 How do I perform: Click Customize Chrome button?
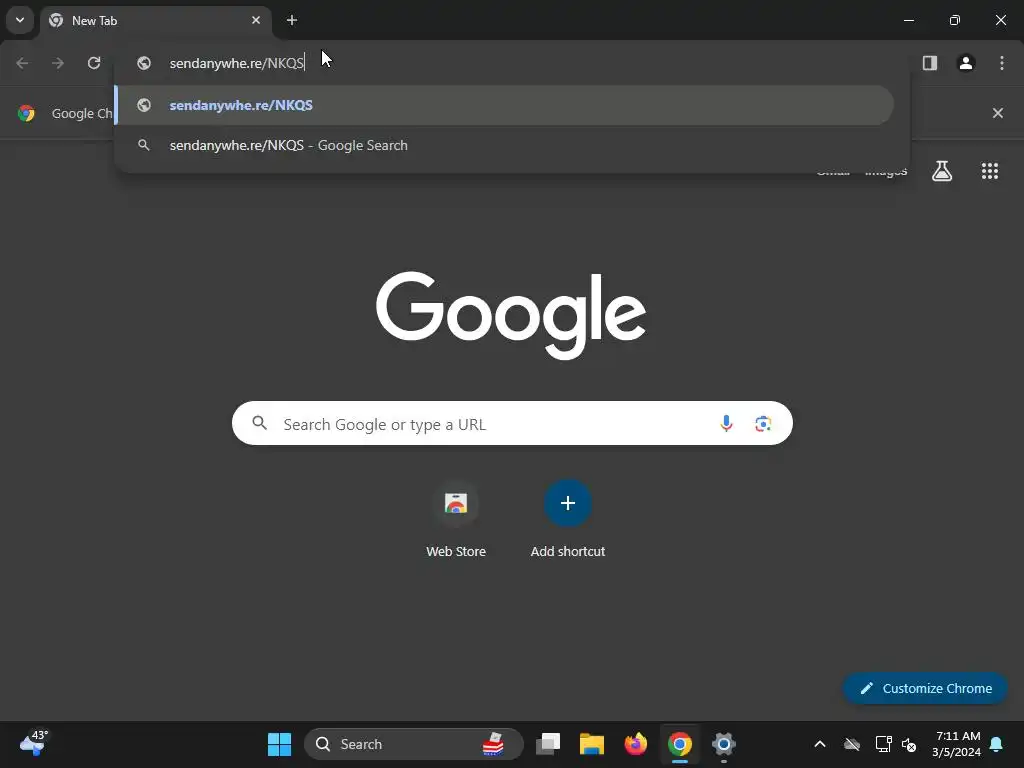(925, 688)
